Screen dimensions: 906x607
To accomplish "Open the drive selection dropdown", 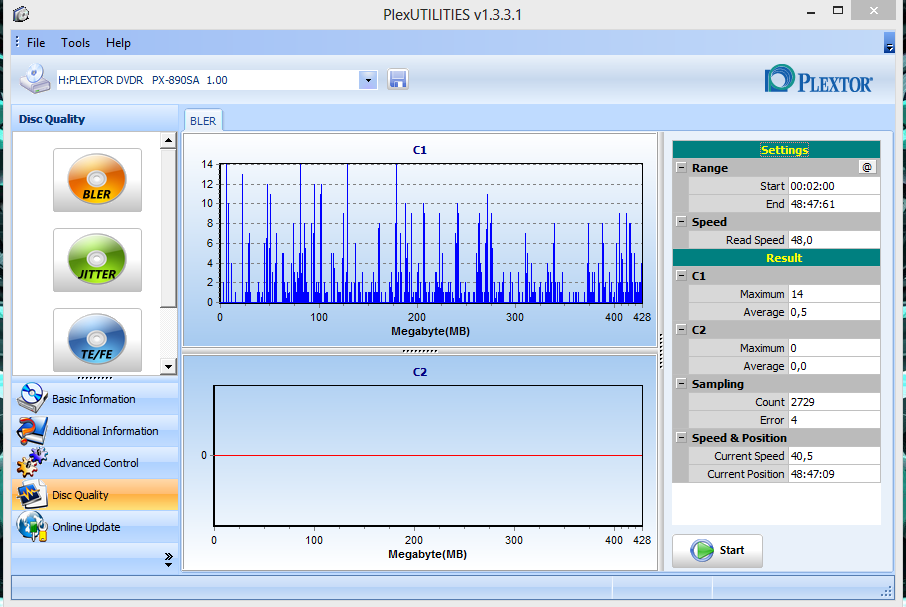I will (x=367, y=80).
